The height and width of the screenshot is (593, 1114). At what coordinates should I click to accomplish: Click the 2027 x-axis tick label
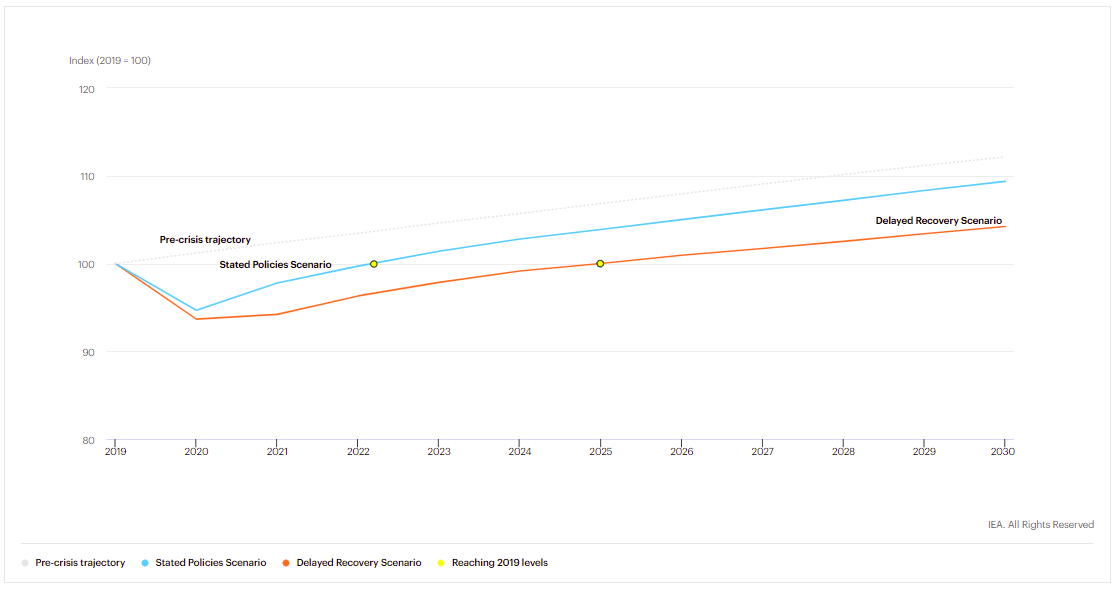tap(762, 452)
